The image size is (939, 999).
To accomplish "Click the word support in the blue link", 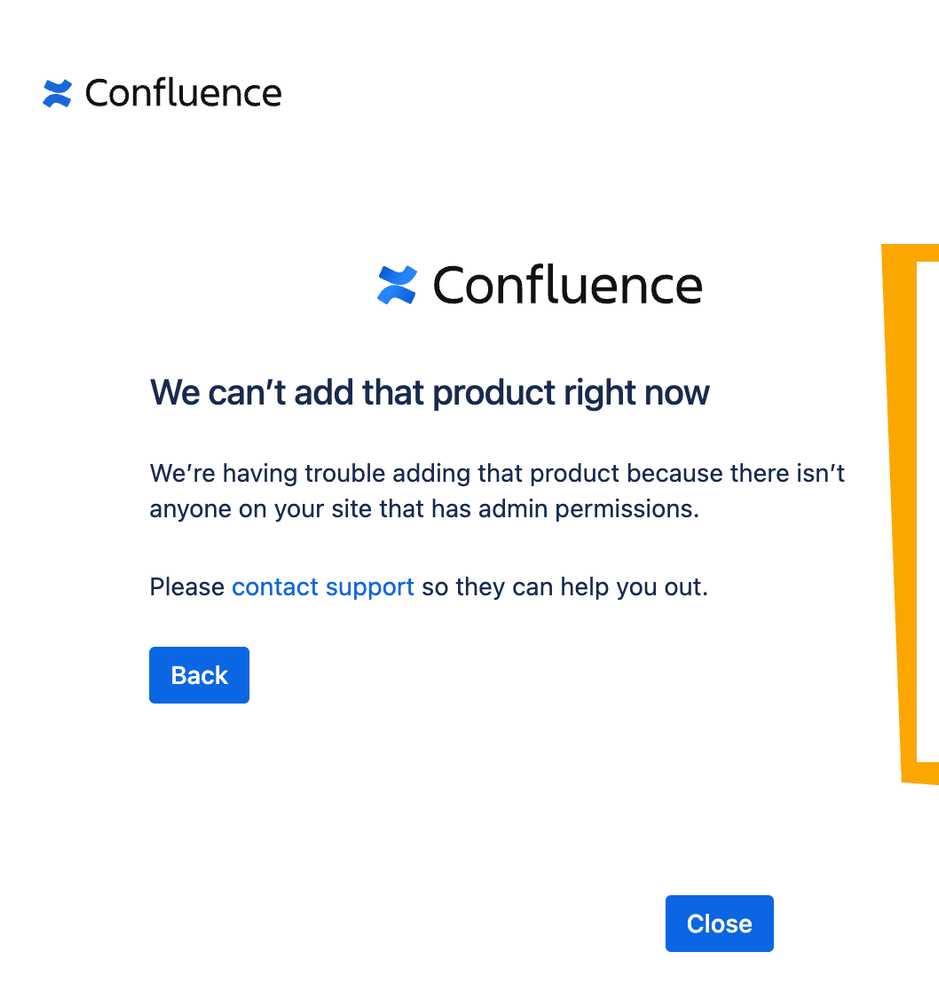I will tap(370, 588).
